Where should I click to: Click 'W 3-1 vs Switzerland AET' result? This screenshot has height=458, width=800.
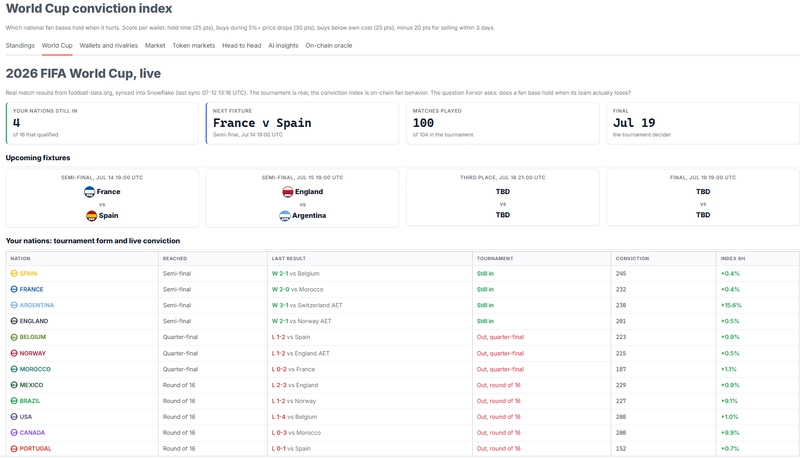pos(307,305)
